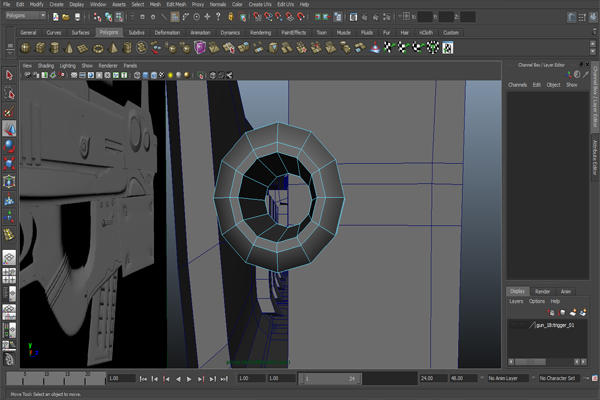This screenshot has width=600, height=400.
Task: Open the UV Texture Editor shelf icon
Action: point(448,48)
